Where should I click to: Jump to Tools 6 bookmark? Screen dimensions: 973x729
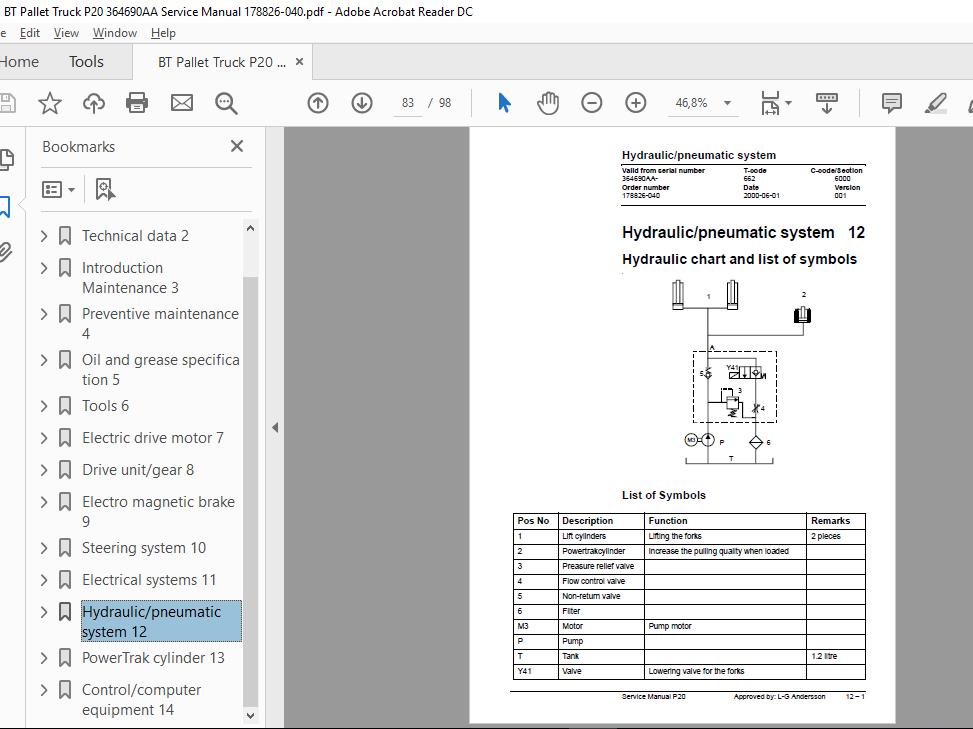pyautogui.click(x=105, y=406)
